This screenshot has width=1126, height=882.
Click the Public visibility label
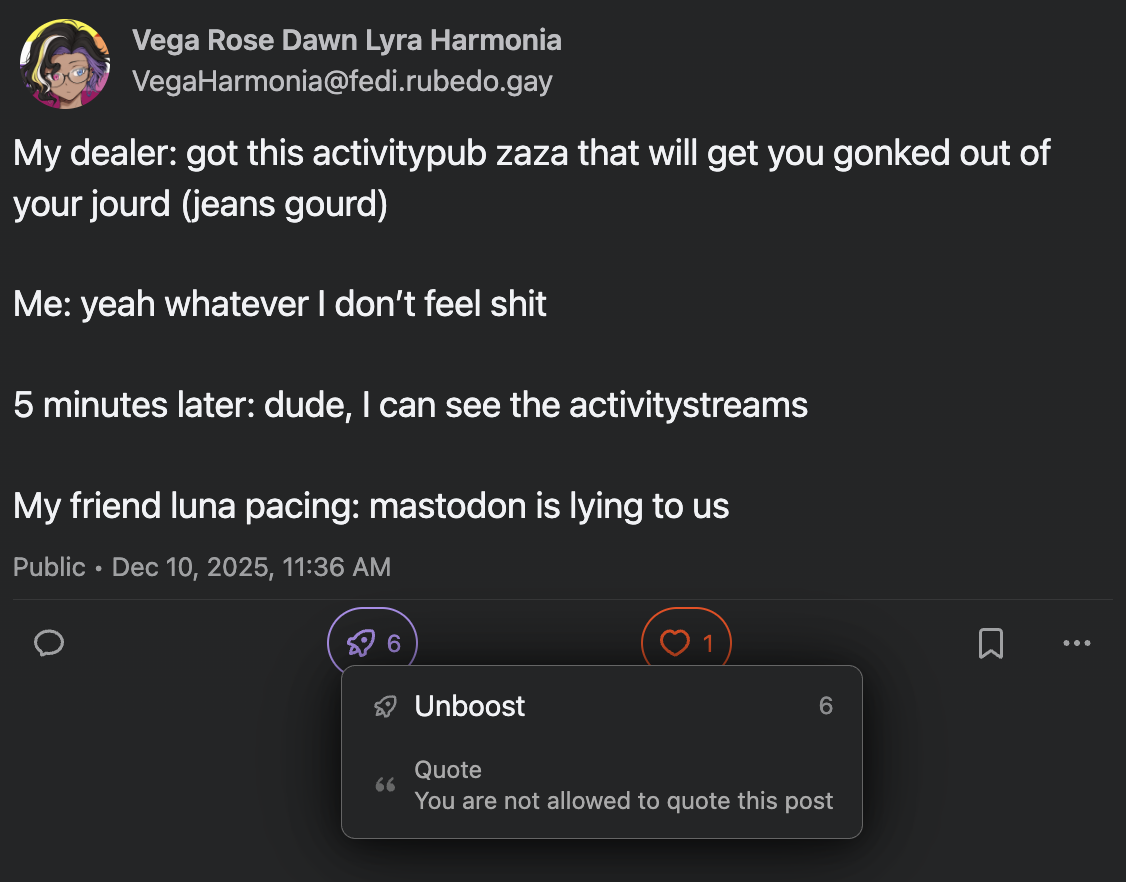coord(49,567)
